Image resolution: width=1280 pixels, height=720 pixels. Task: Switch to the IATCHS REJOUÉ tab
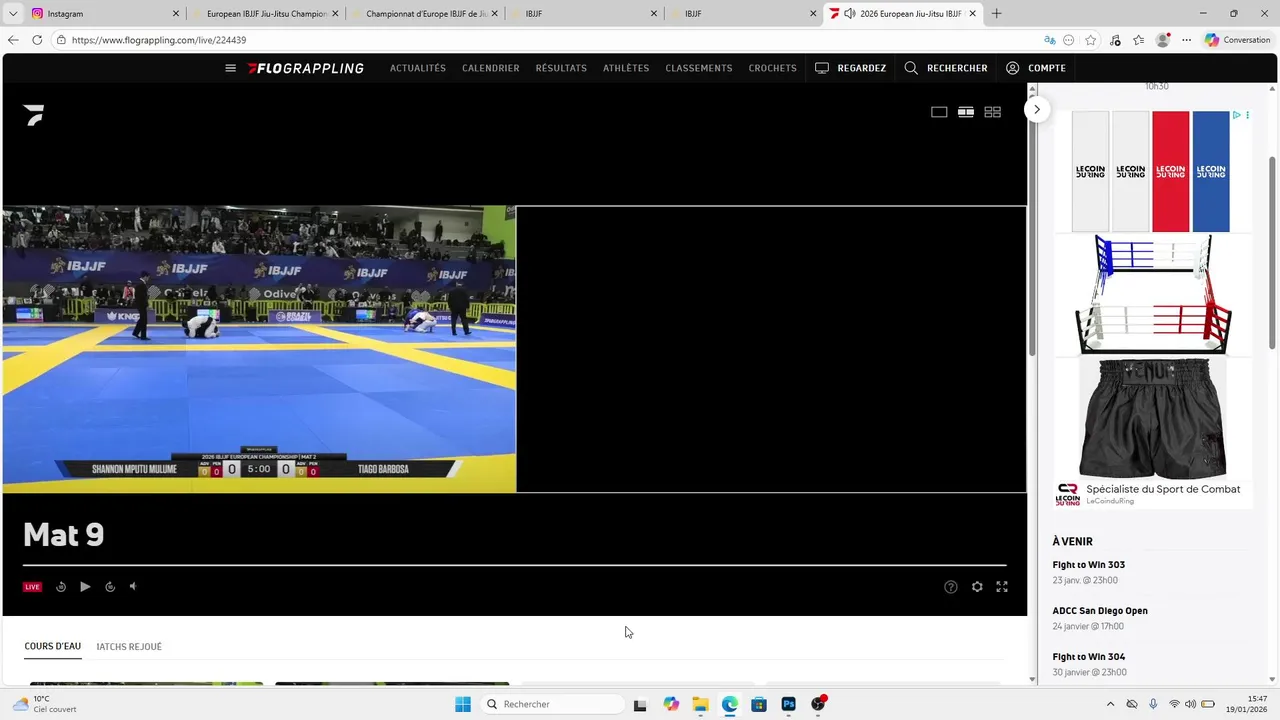coord(129,647)
